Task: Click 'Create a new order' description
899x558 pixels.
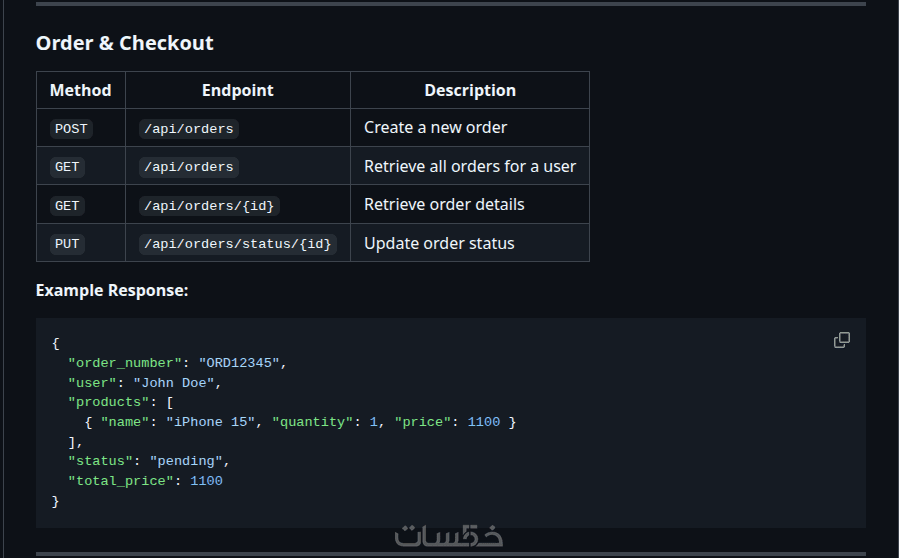Action: click(x=435, y=128)
